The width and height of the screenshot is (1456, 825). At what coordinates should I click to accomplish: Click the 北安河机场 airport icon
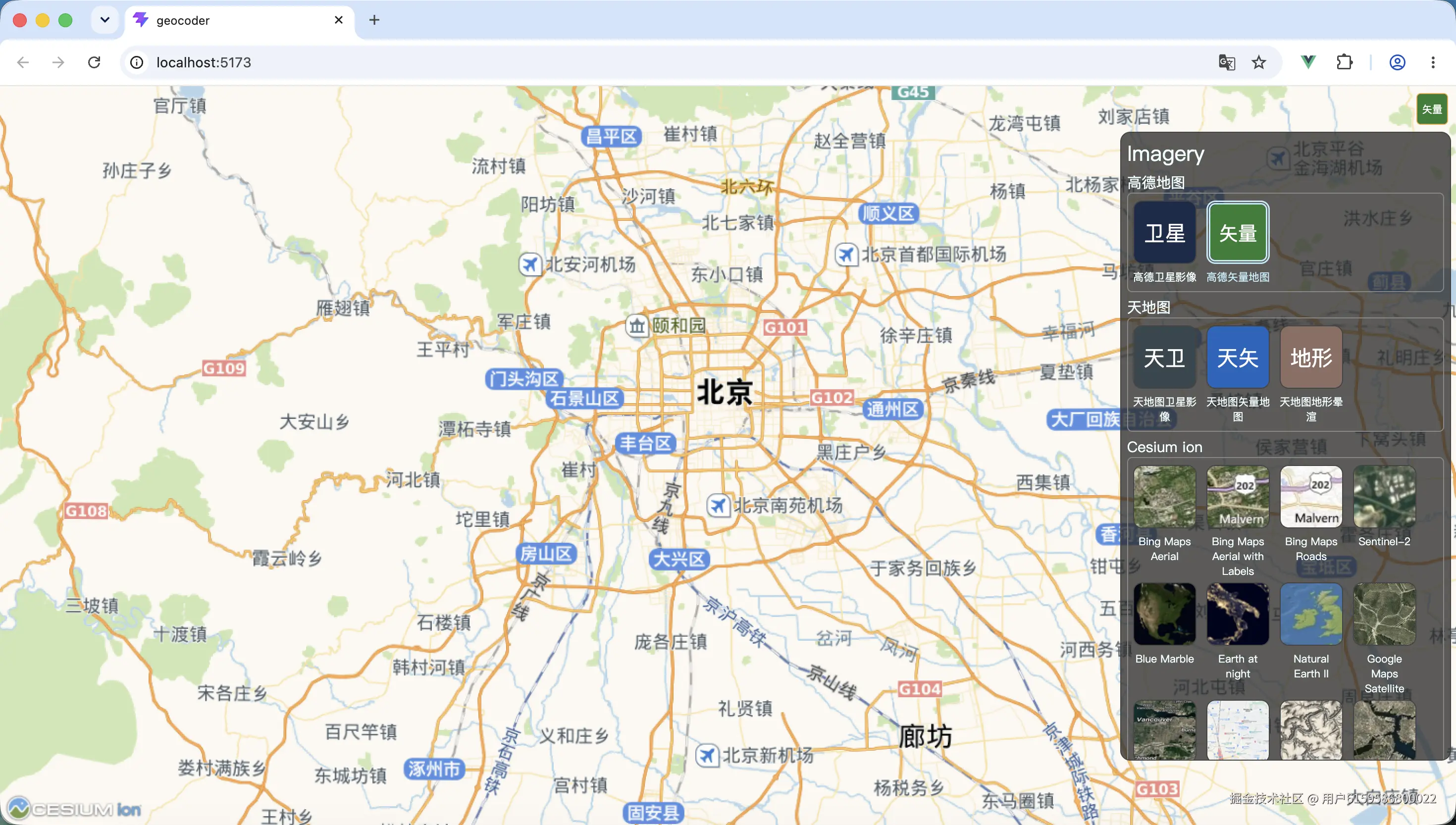530,264
